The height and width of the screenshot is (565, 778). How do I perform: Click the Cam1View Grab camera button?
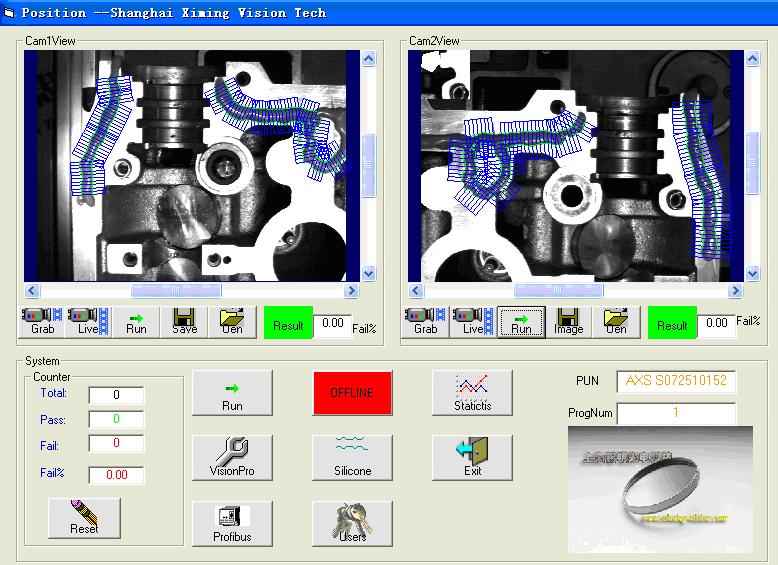pos(42,322)
